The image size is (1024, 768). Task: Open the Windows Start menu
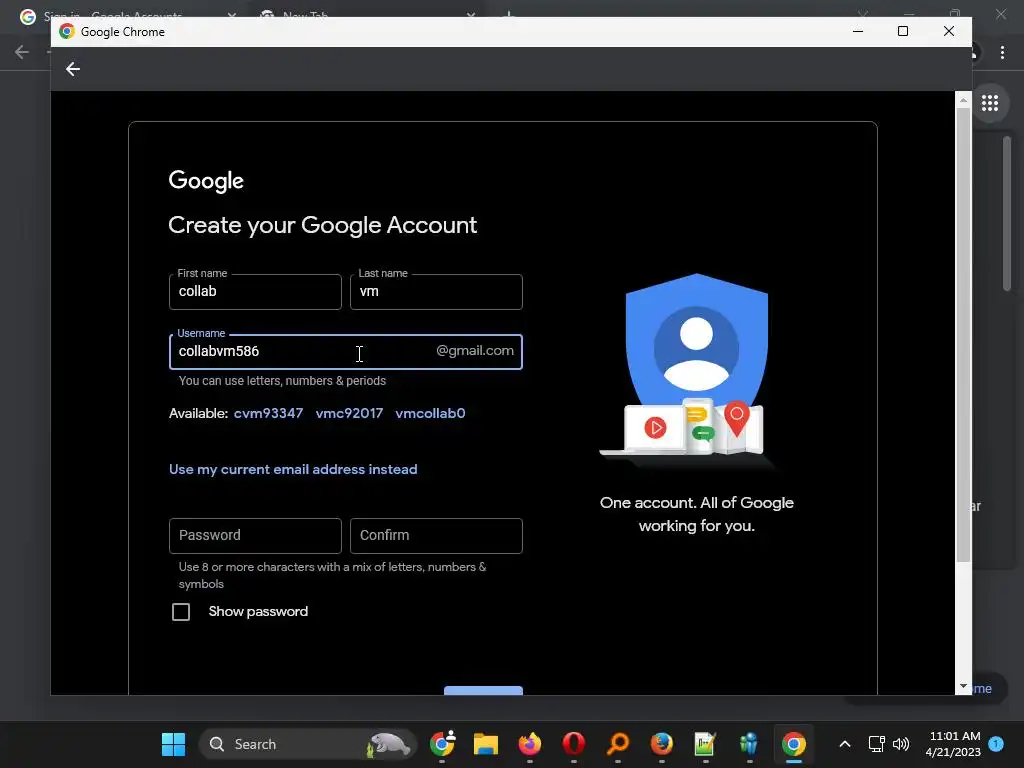(x=173, y=744)
